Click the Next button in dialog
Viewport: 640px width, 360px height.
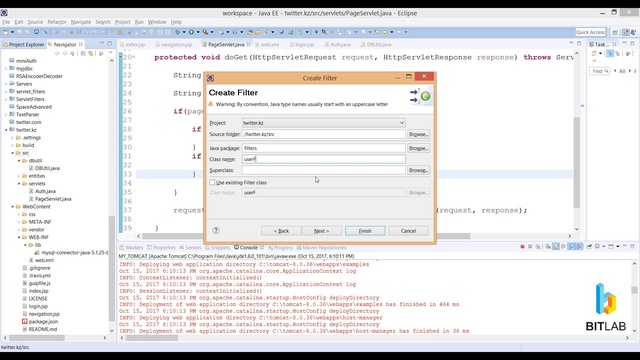pos(322,231)
